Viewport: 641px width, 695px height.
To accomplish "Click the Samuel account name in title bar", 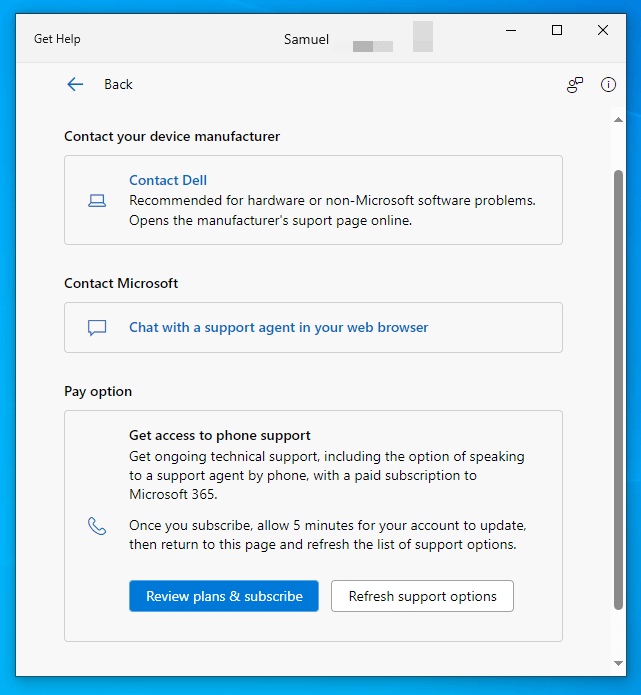I will coord(306,39).
